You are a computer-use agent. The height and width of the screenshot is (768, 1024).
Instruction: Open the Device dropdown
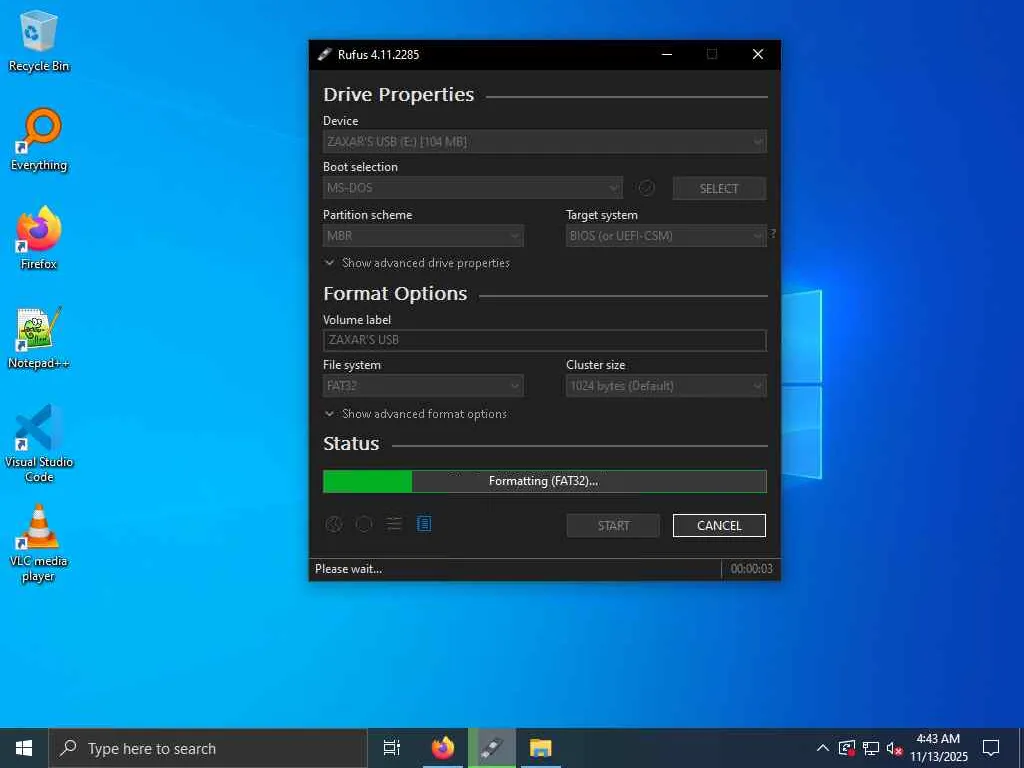pyautogui.click(x=545, y=142)
